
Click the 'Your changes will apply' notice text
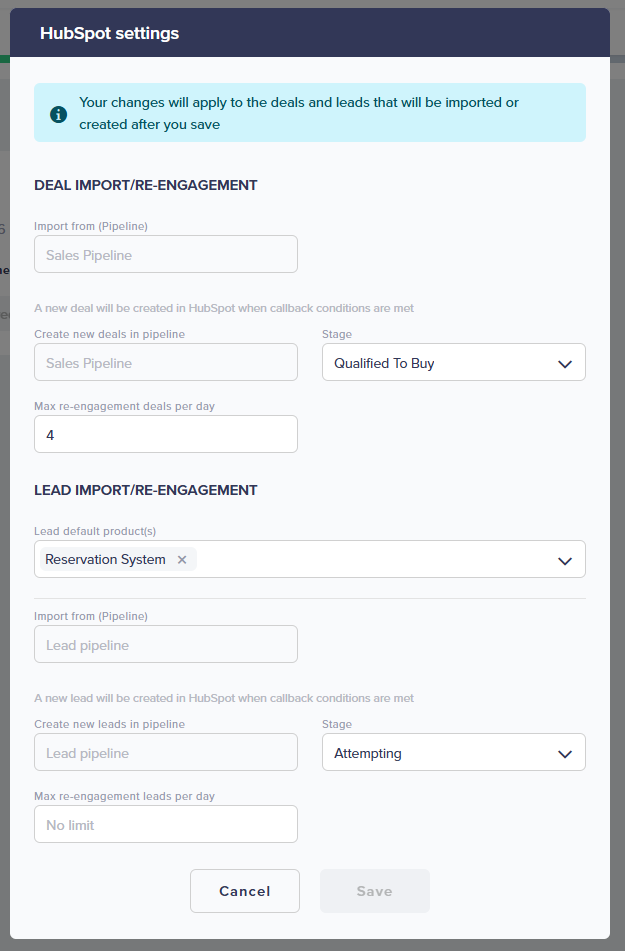click(299, 113)
